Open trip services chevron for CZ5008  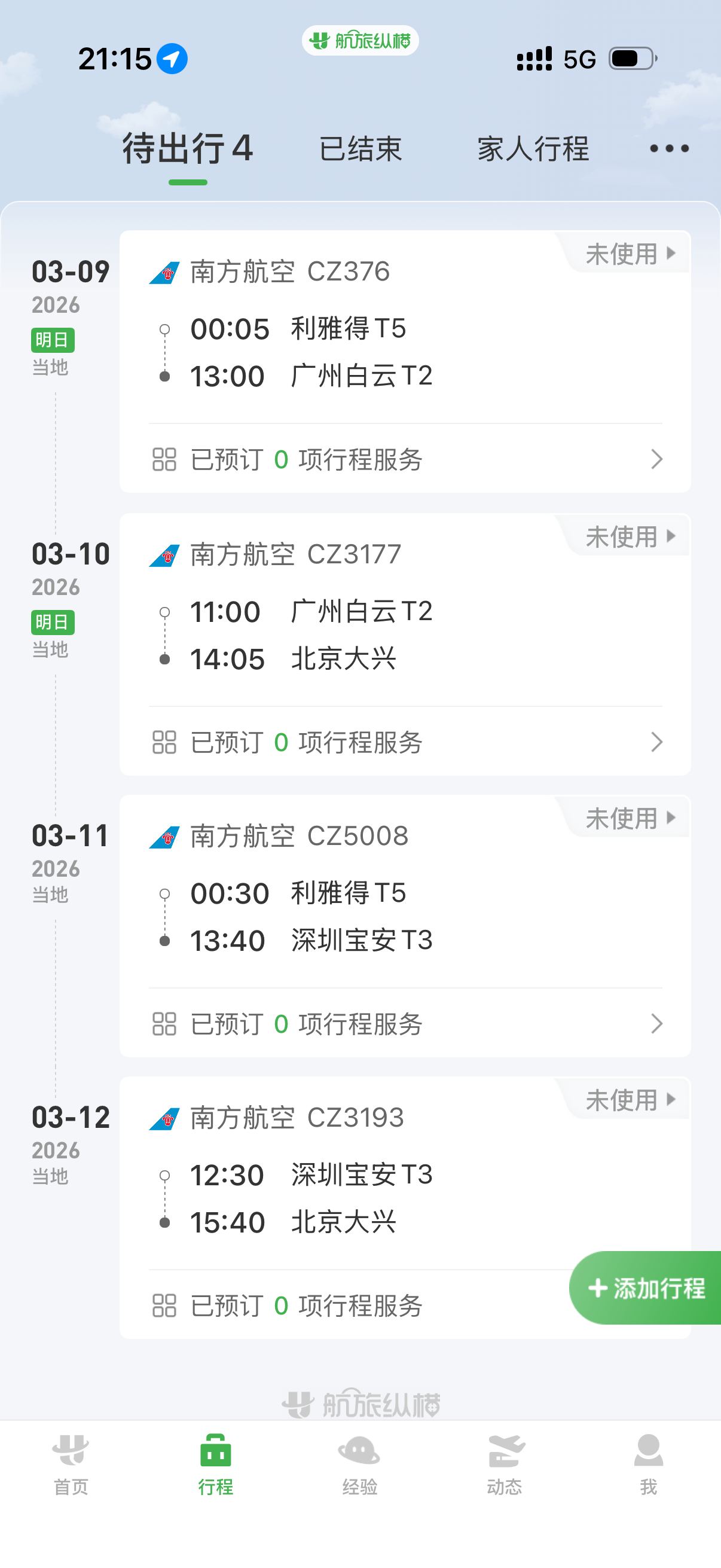click(656, 1024)
